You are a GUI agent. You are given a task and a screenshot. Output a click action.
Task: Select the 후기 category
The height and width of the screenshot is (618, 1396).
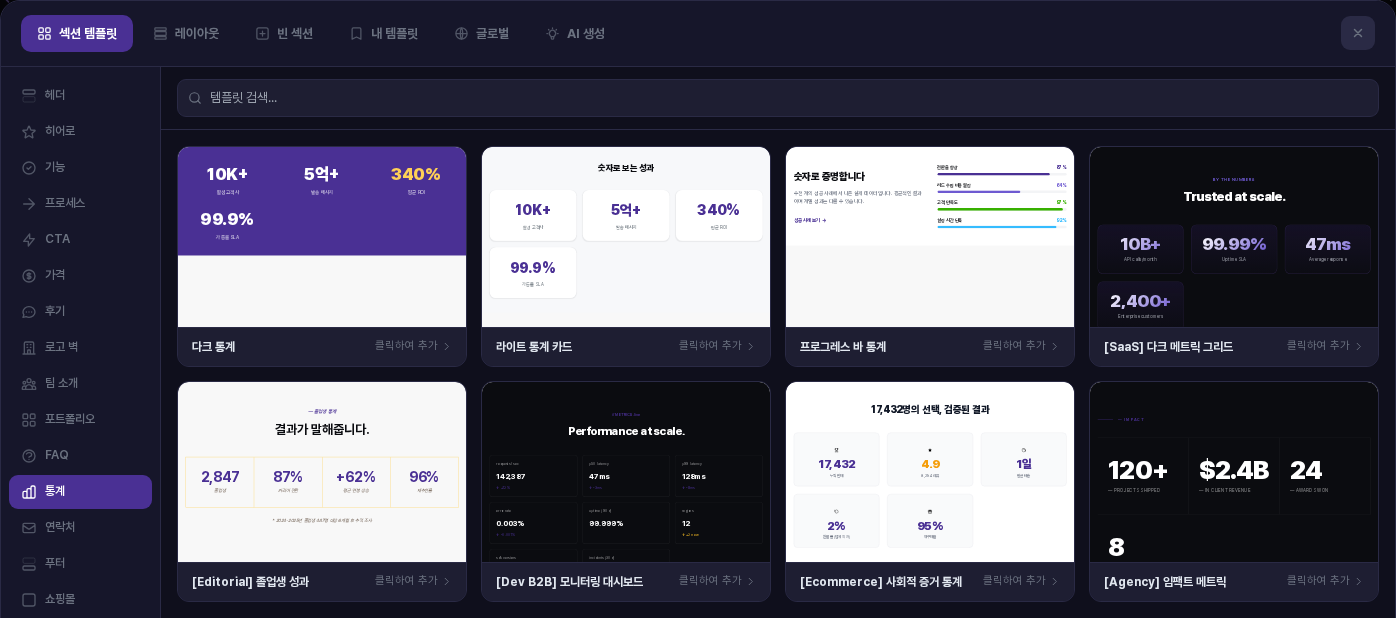[x=80, y=311]
